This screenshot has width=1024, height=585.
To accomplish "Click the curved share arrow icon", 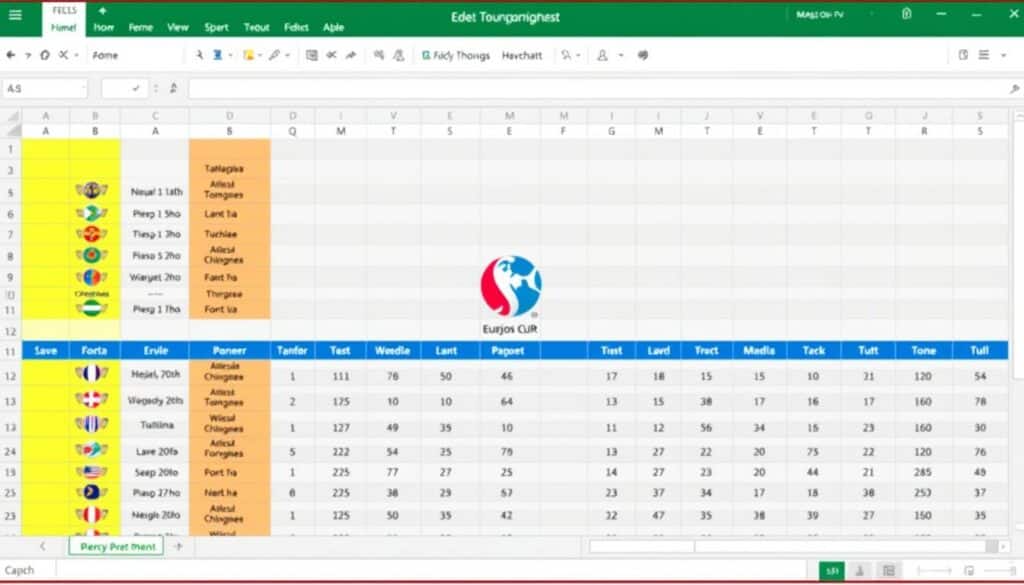I will pos(351,55).
